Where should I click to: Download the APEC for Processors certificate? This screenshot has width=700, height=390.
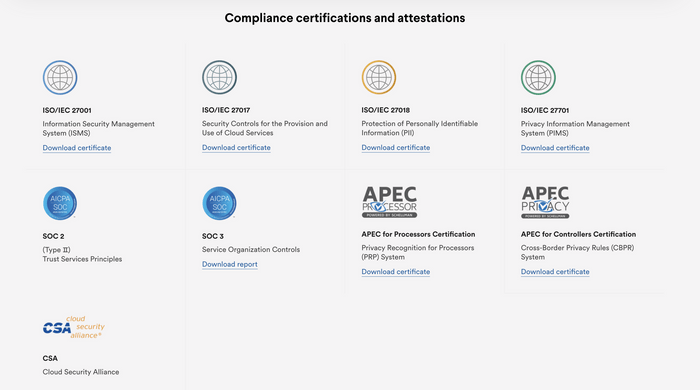pos(396,271)
